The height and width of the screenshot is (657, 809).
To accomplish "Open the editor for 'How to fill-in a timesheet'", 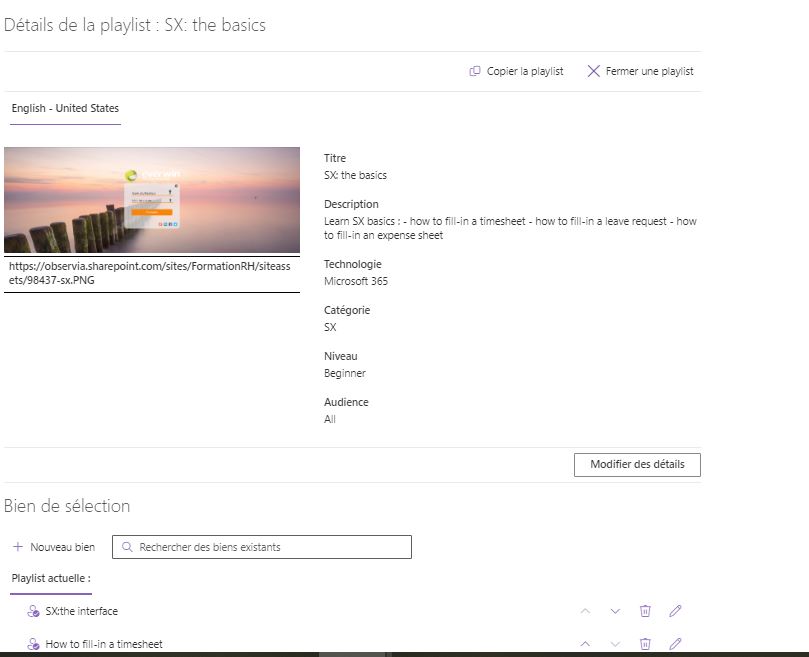I will tap(675, 644).
